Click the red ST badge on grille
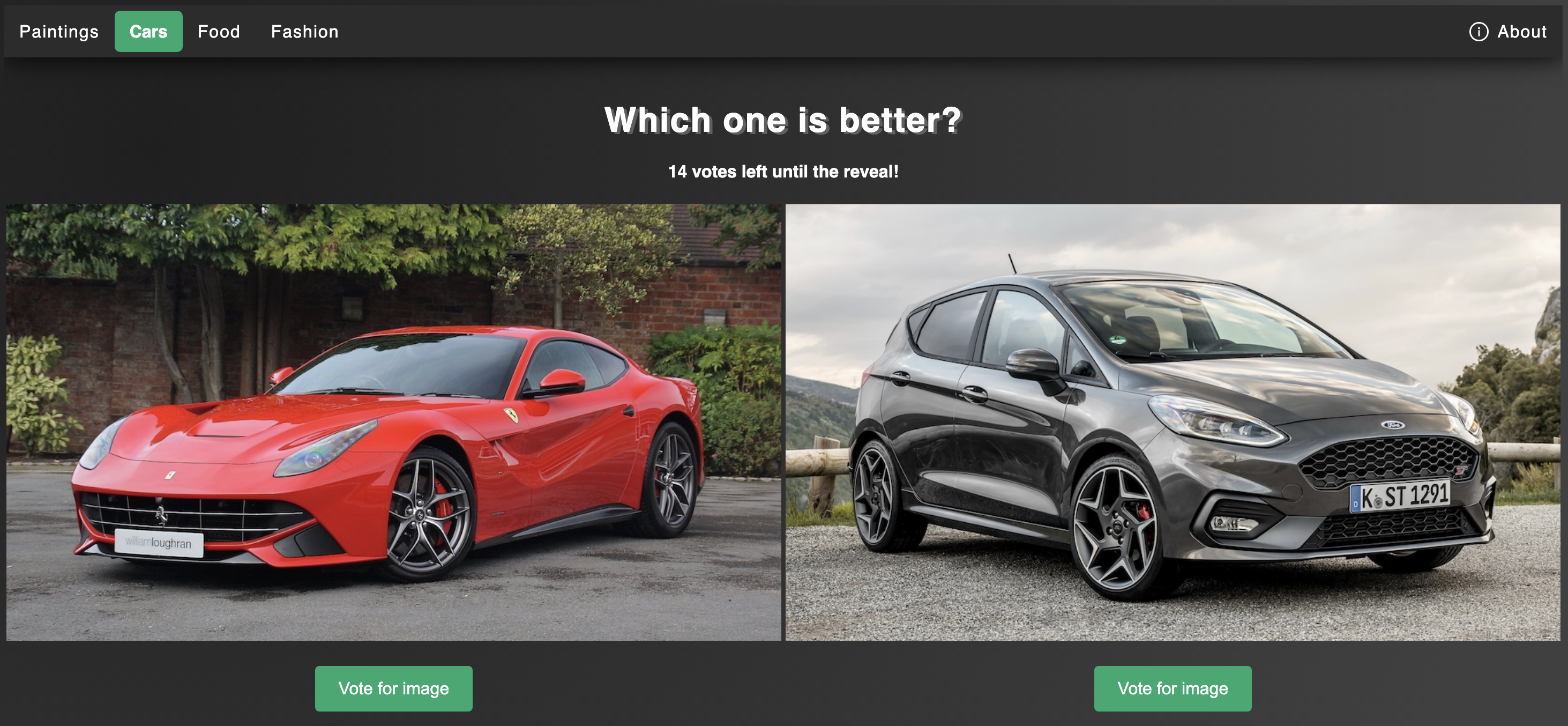 (x=1460, y=470)
